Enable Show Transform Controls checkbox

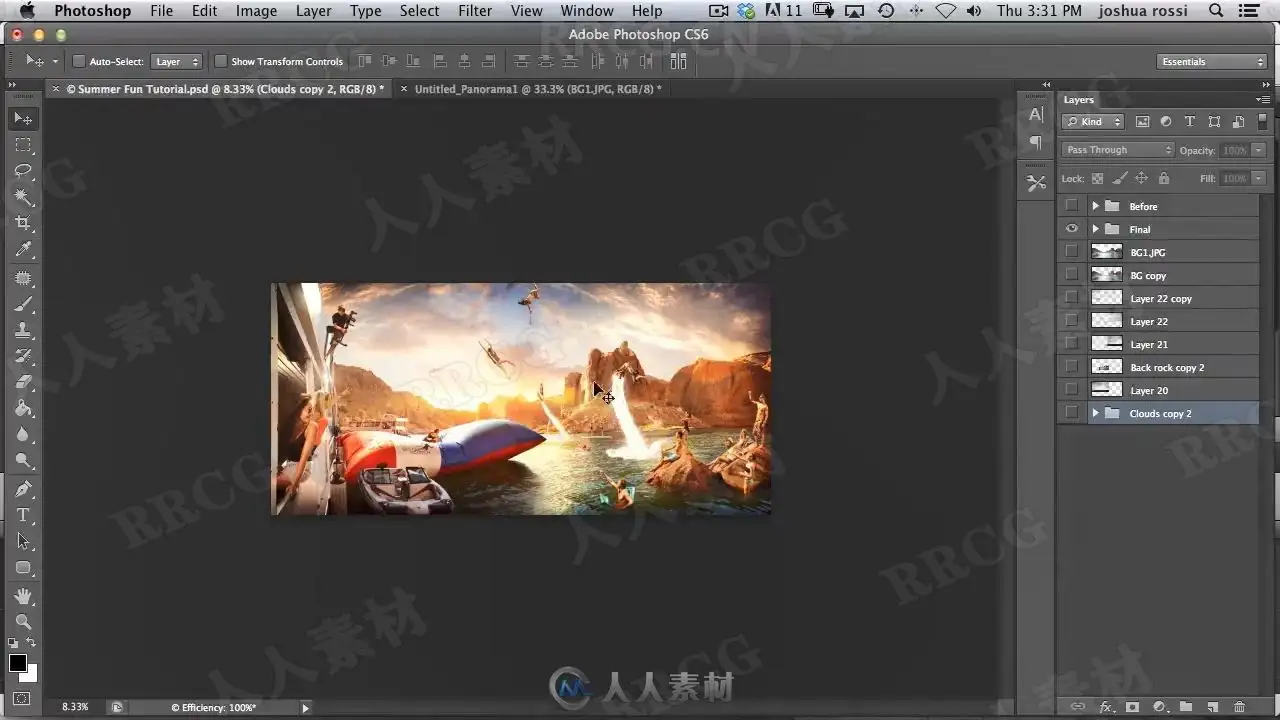tap(221, 61)
